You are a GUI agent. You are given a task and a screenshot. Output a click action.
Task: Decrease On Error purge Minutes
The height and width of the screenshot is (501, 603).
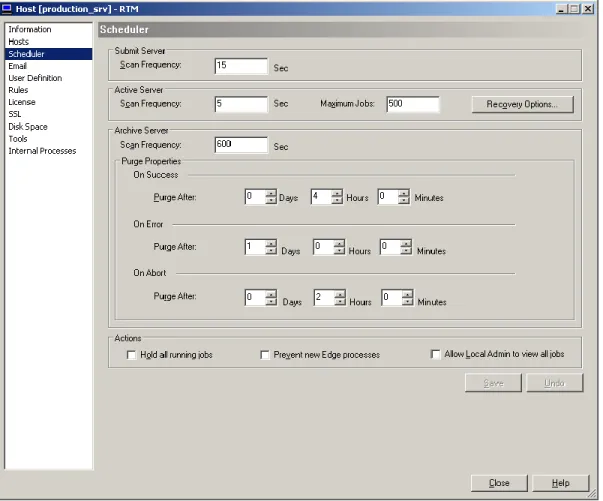406,251
